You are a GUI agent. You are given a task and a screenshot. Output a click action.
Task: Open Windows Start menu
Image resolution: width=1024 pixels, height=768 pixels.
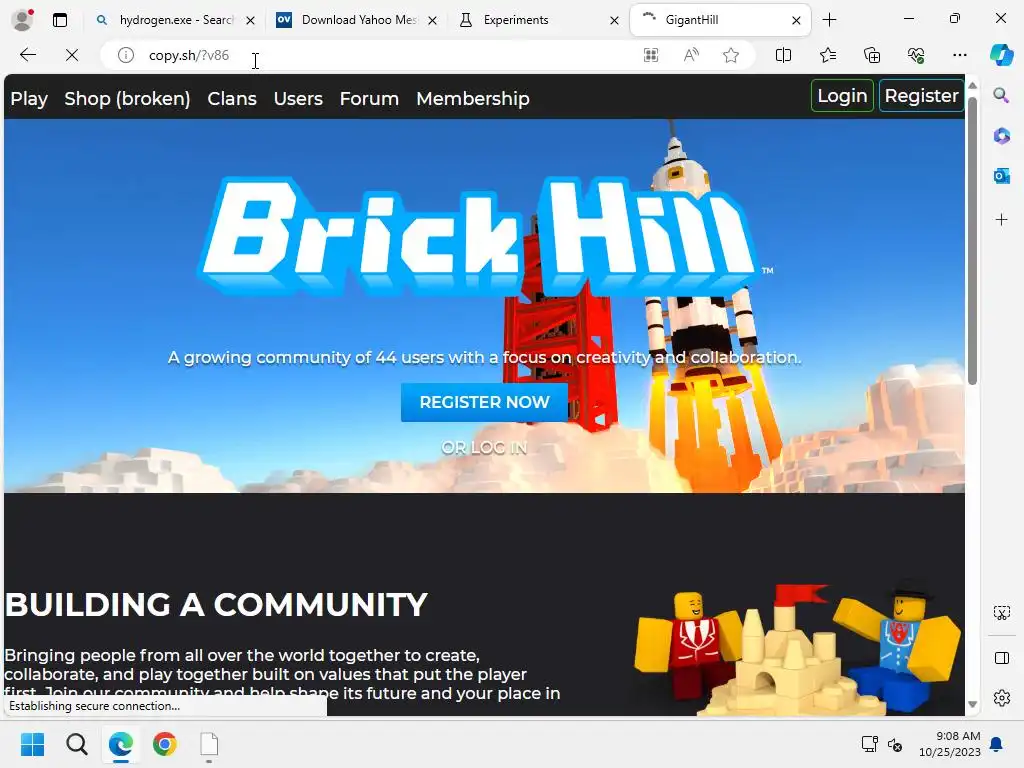[32, 744]
